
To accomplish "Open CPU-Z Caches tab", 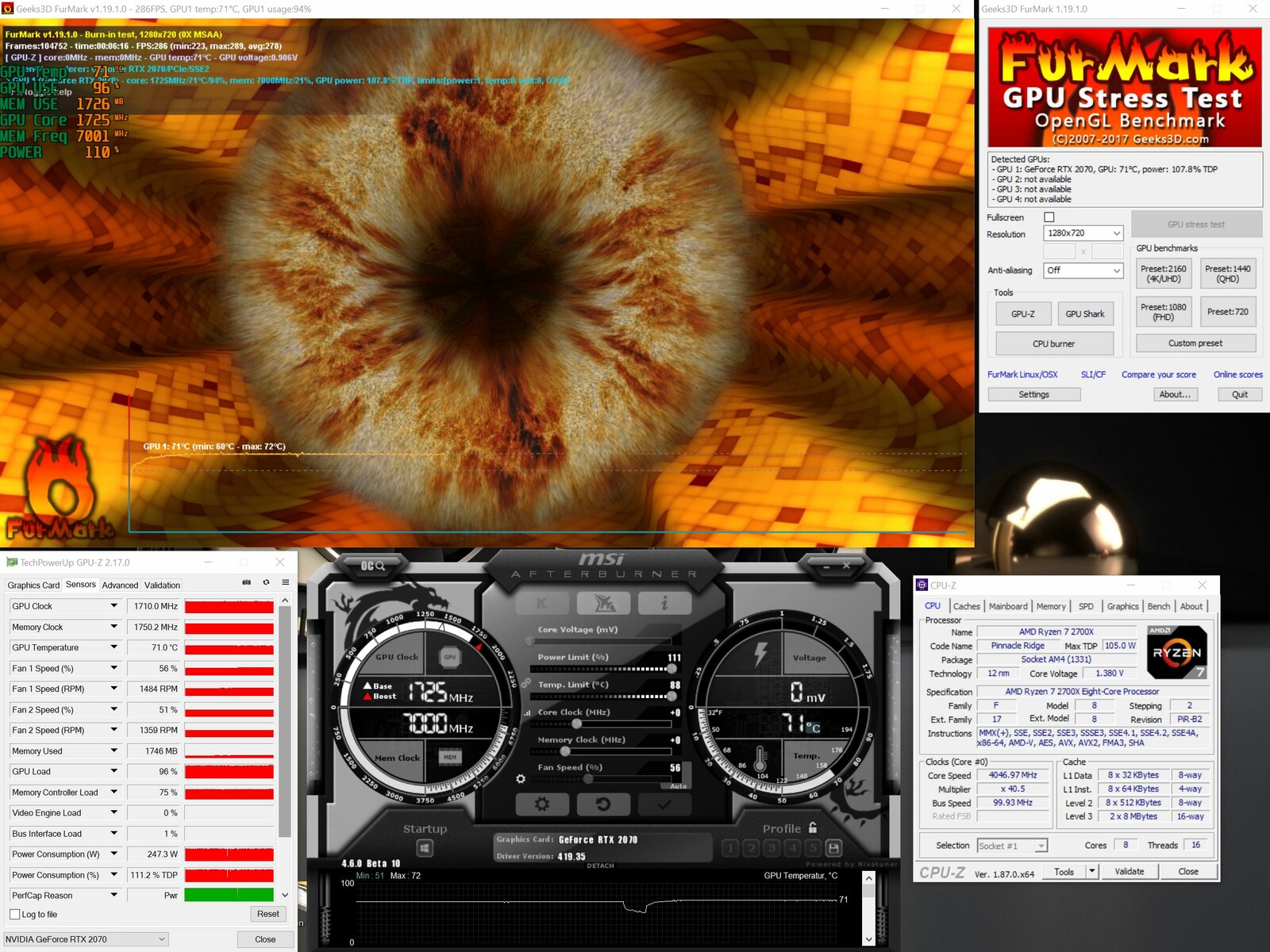I will (966, 606).
